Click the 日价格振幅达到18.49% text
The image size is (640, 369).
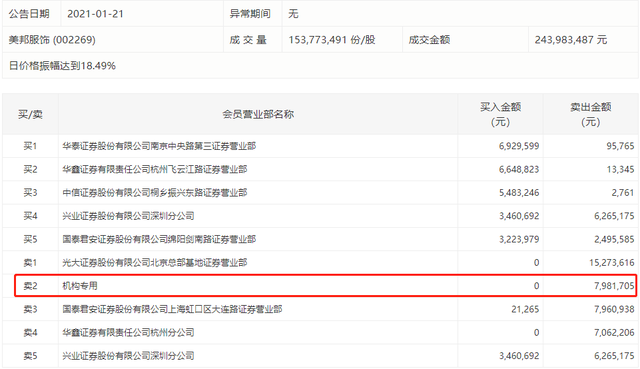coord(62,66)
